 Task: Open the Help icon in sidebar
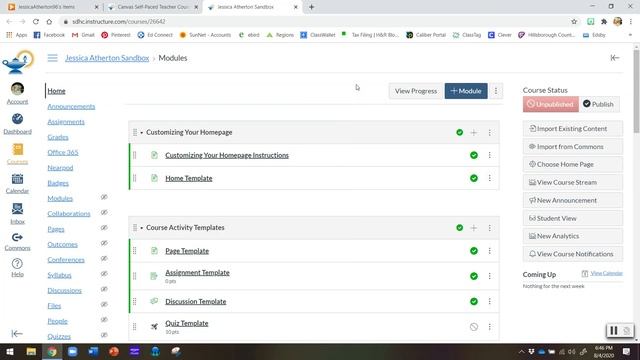(x=17, y=264)
